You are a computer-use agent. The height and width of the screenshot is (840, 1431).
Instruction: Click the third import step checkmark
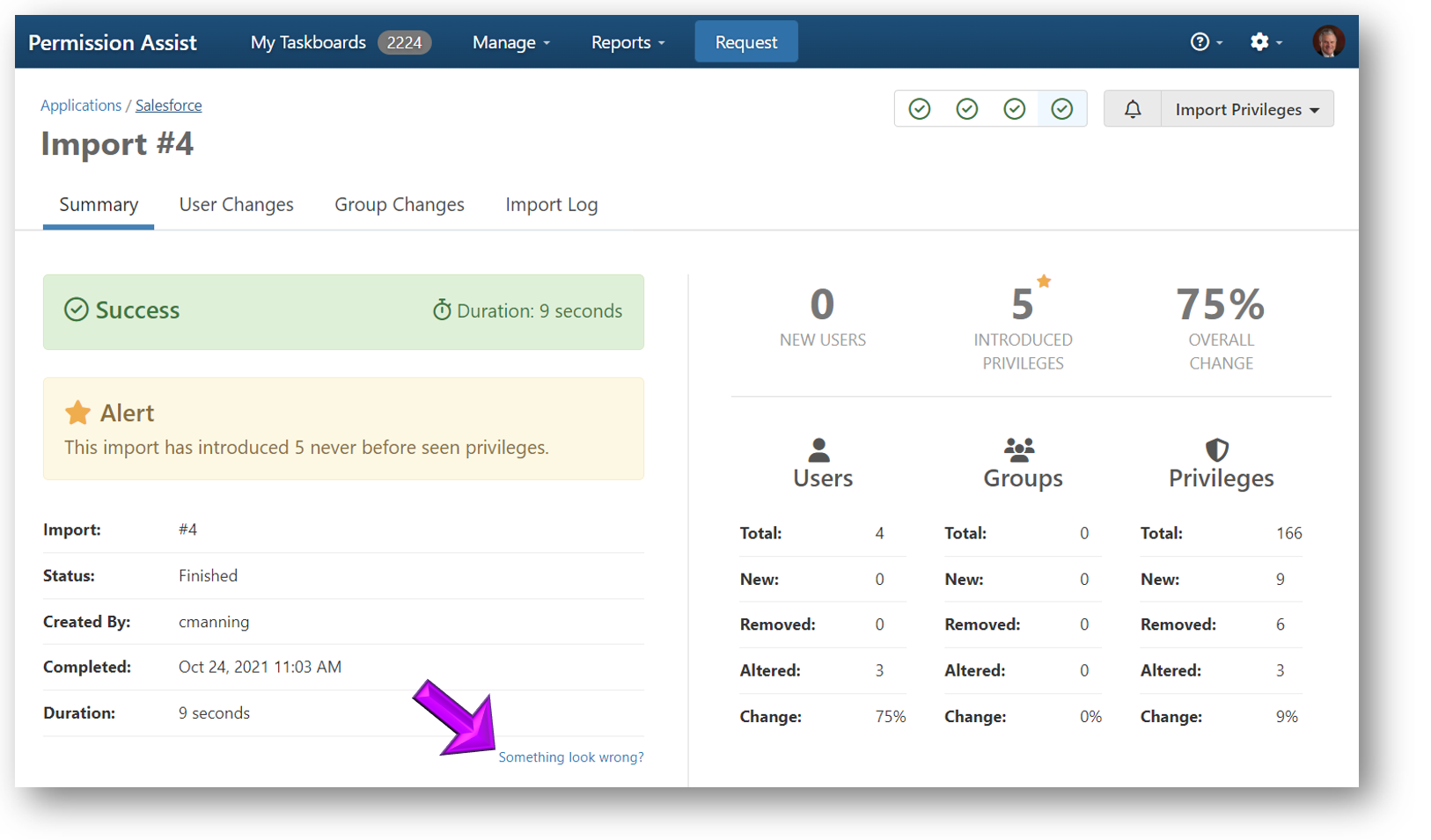(x=1015, y=109)
